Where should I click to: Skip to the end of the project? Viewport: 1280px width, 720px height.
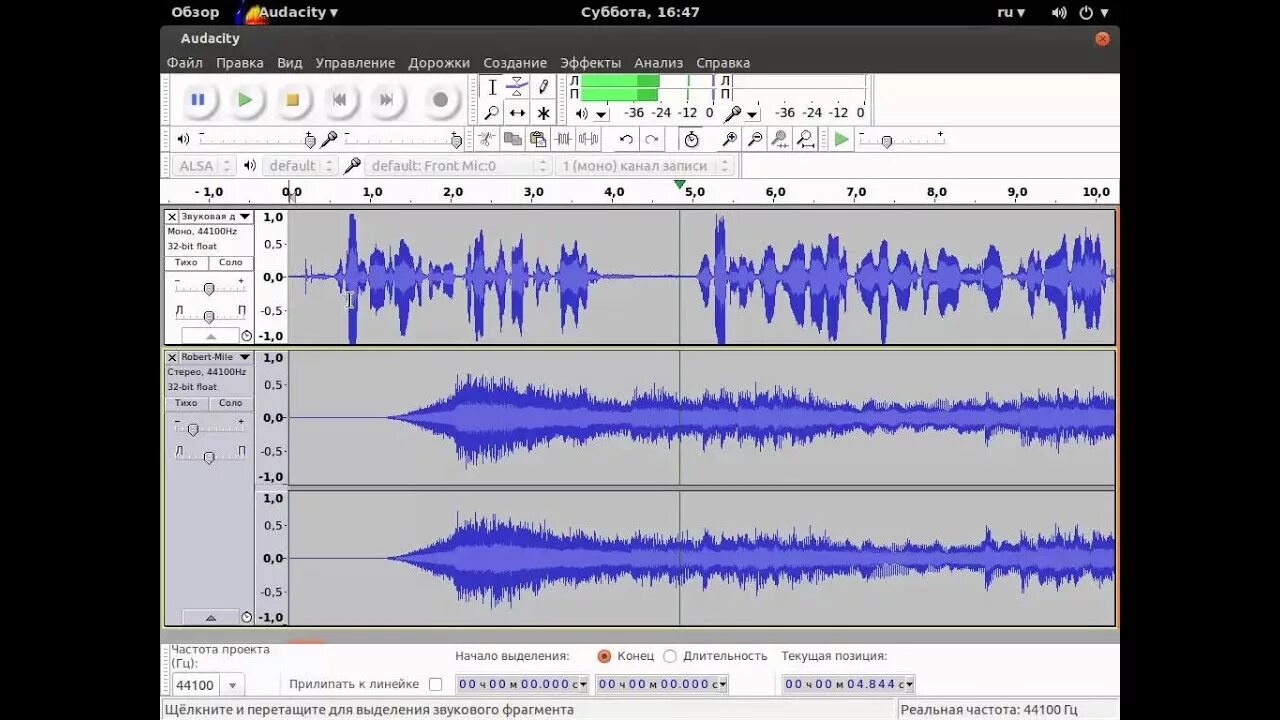click(386, 99)
